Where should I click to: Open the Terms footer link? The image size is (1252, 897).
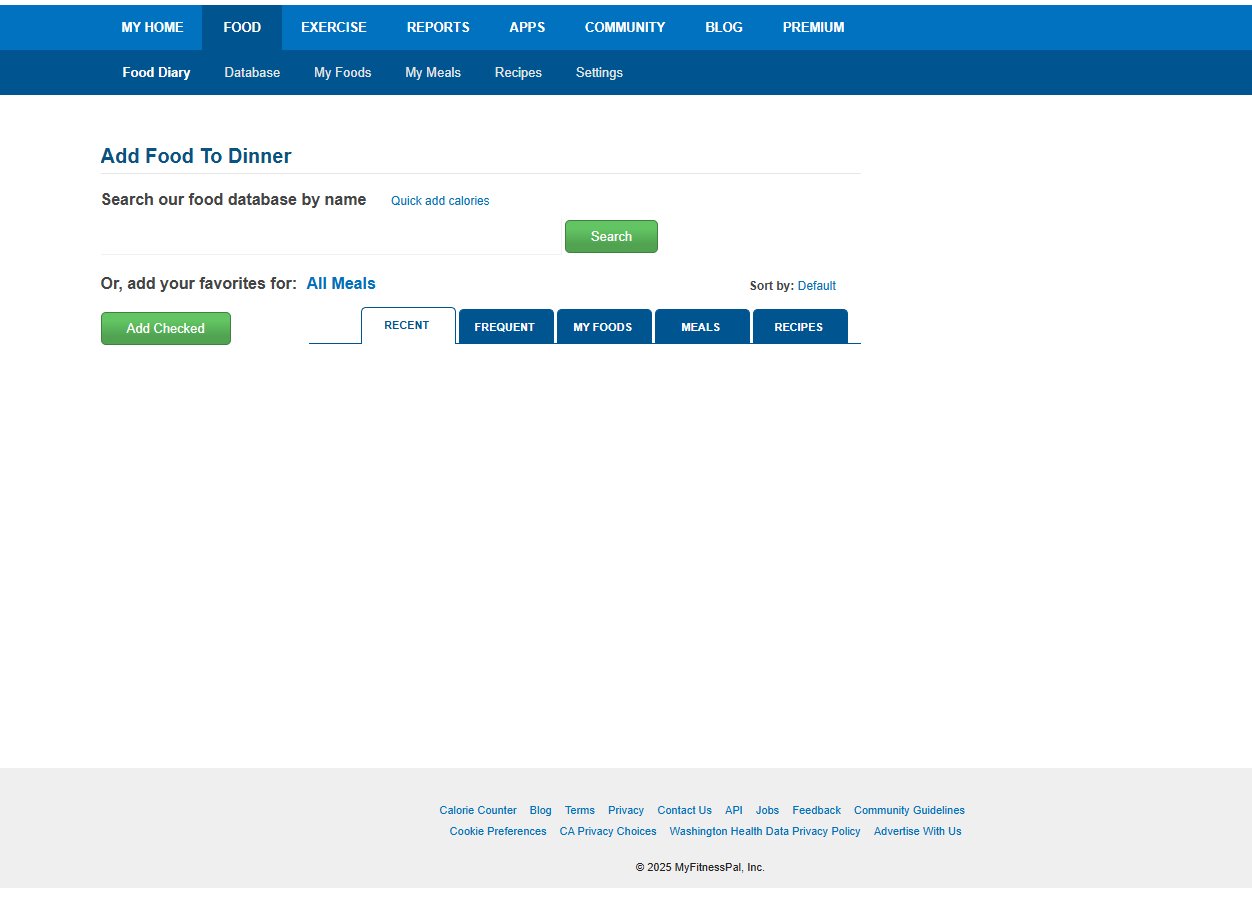(580, 810)
